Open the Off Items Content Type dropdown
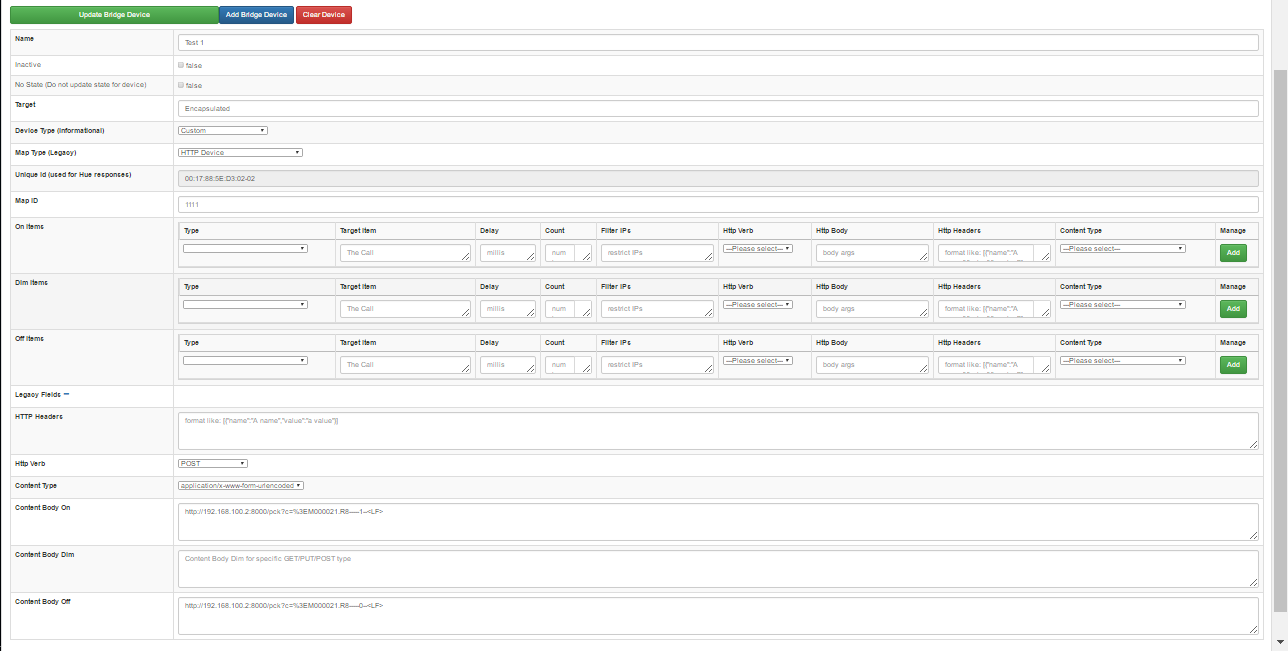The image size is (1288, 651). [x=1122, y=360]
